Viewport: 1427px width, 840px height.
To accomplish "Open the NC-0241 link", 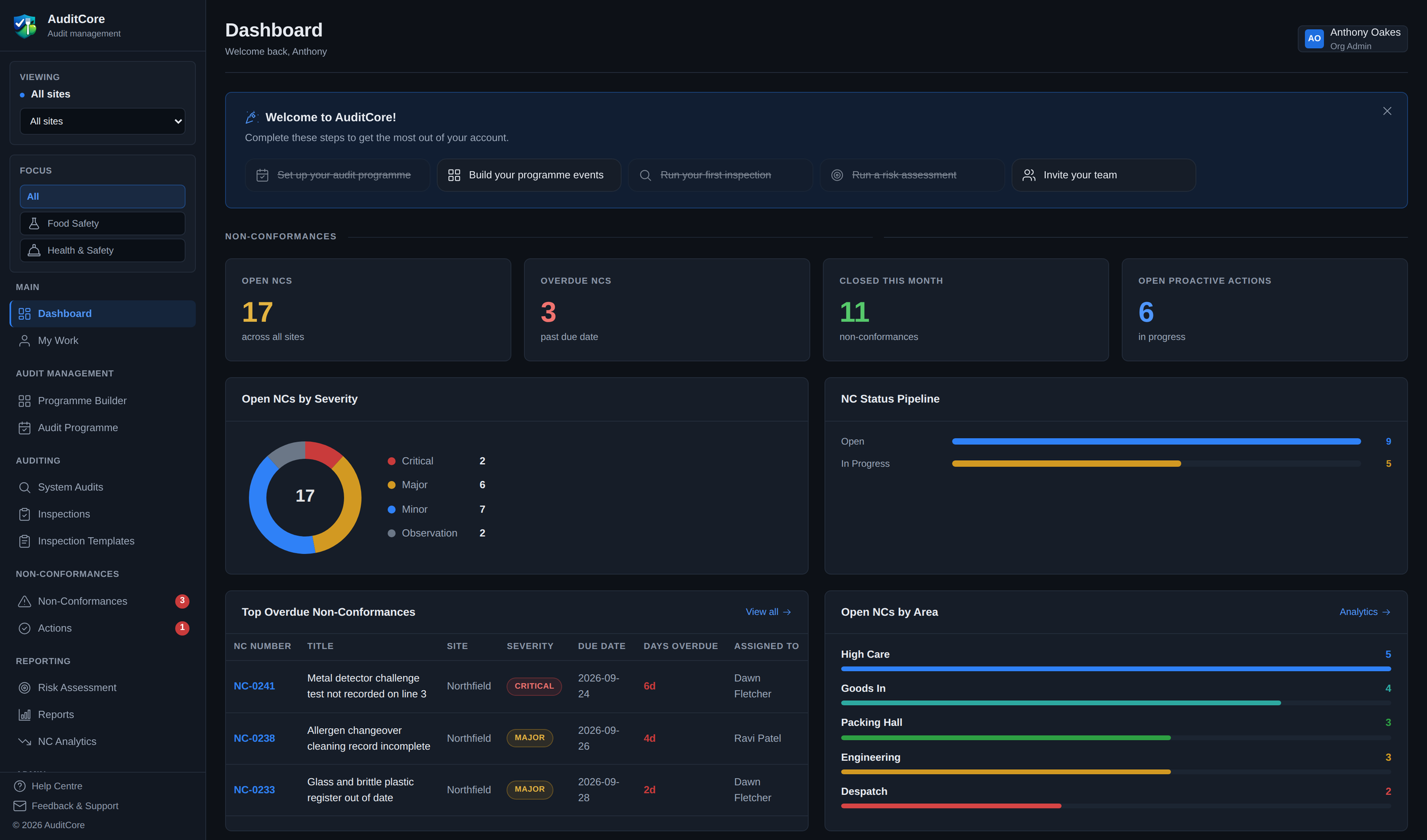I will pyautogui.click(x=254, y=686).
